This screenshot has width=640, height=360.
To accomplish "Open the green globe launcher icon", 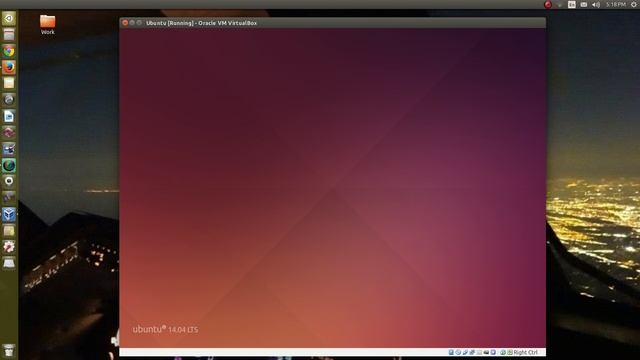I will point(9,165).
